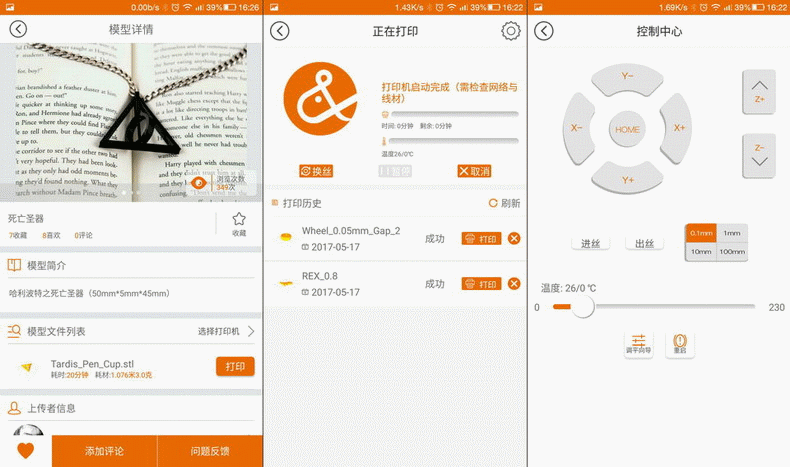The width and height of the screenshot is (790, 467).
Task: Open the 调平向导 leveling wizard icon
Action: coord(638,344)
